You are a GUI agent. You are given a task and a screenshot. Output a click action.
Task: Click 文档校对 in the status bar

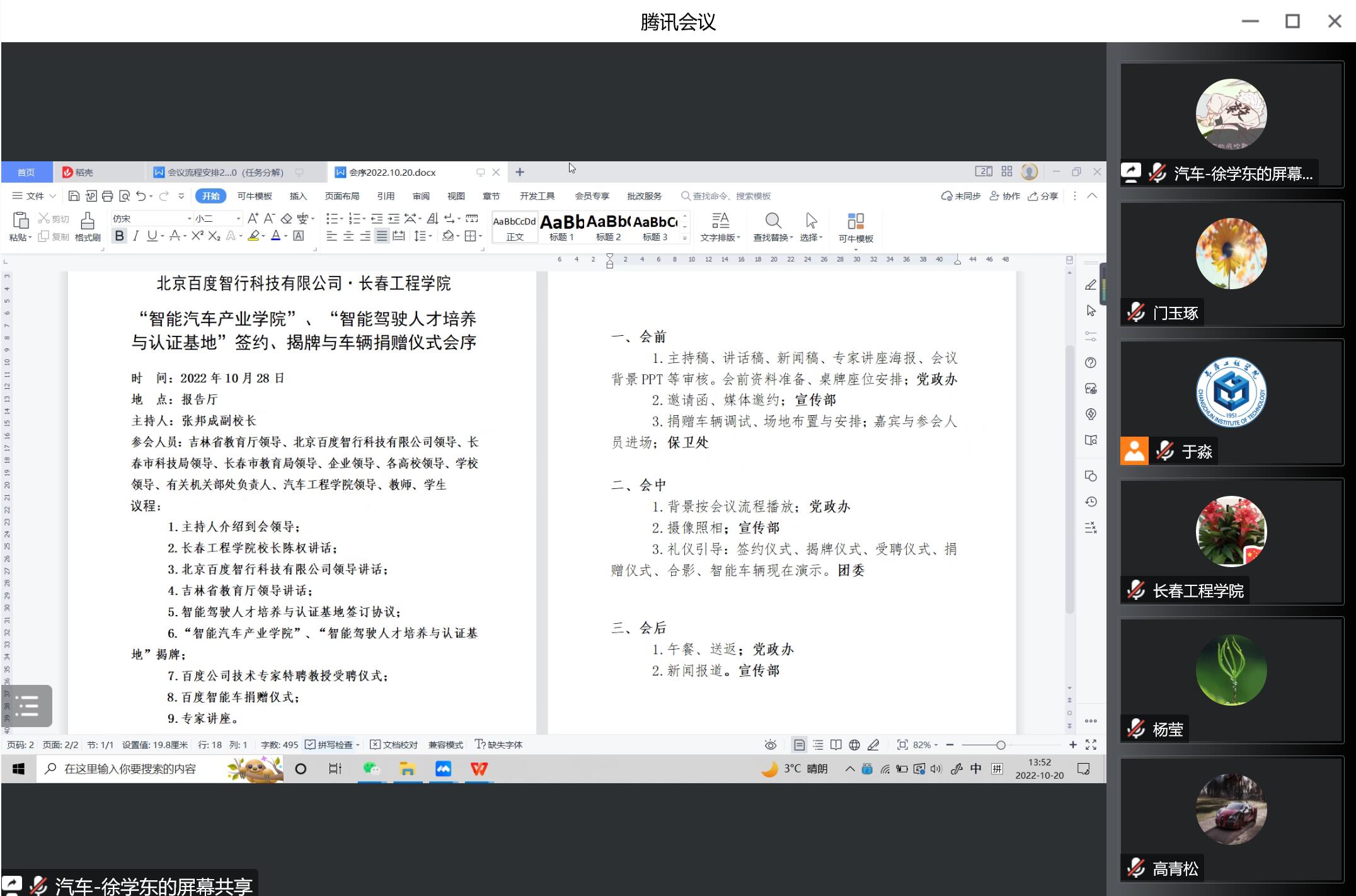click(394, 745)
